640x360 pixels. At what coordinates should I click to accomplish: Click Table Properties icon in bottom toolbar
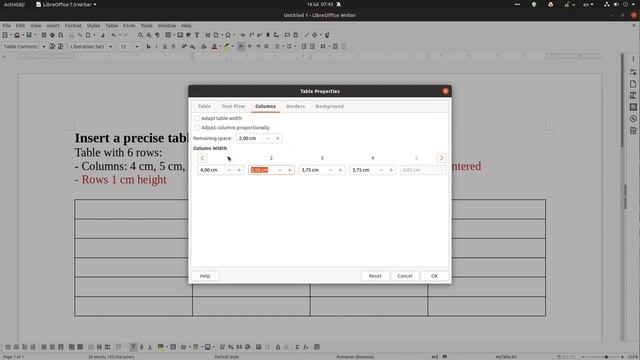317,347
